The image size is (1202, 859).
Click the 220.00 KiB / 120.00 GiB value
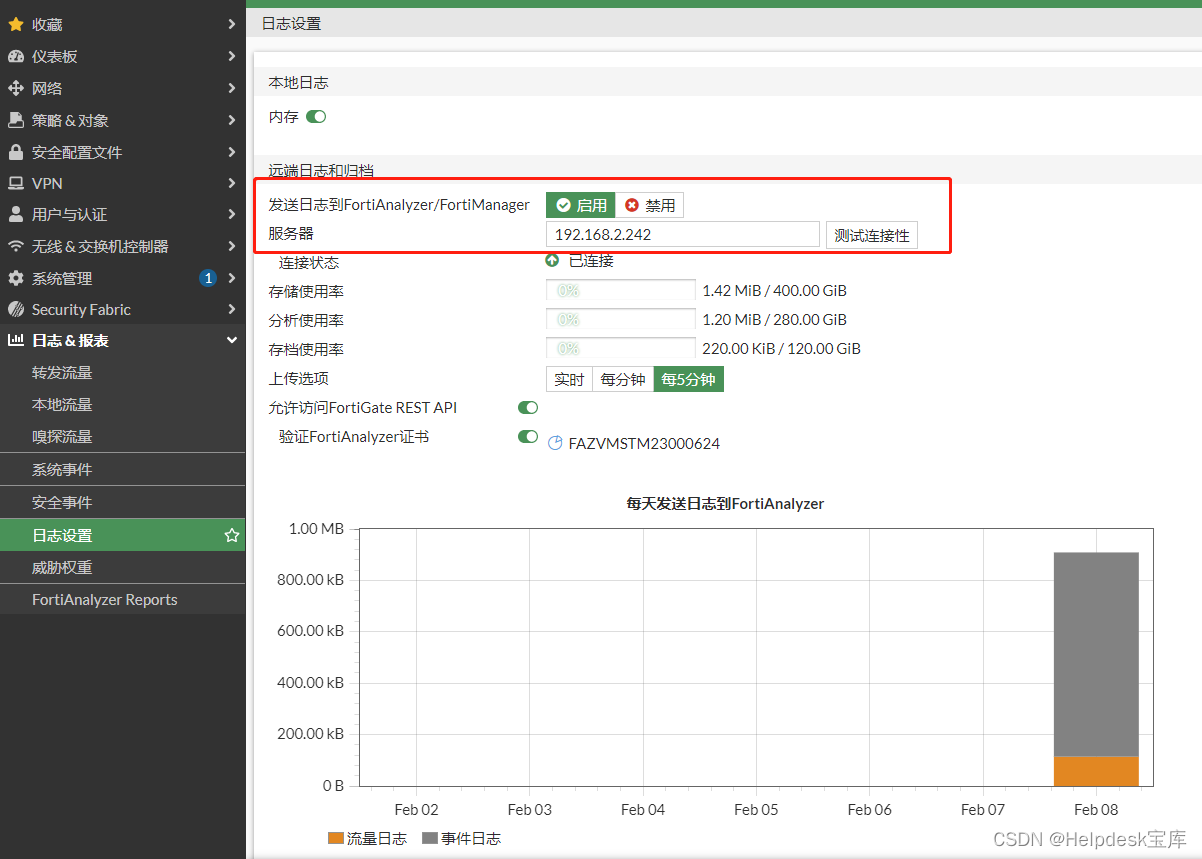point(781,349)
